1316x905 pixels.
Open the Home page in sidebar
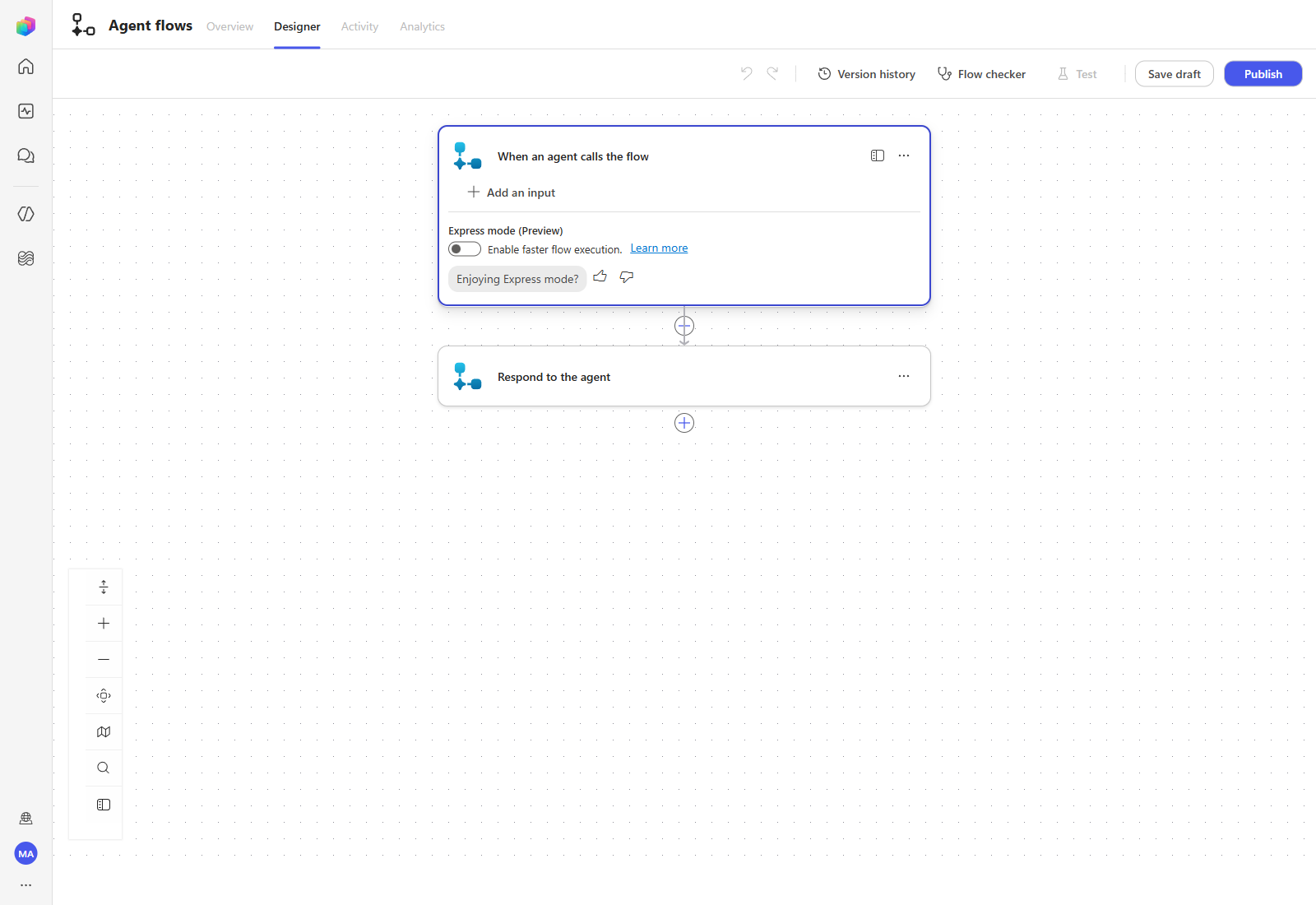[x=25, y=67]
